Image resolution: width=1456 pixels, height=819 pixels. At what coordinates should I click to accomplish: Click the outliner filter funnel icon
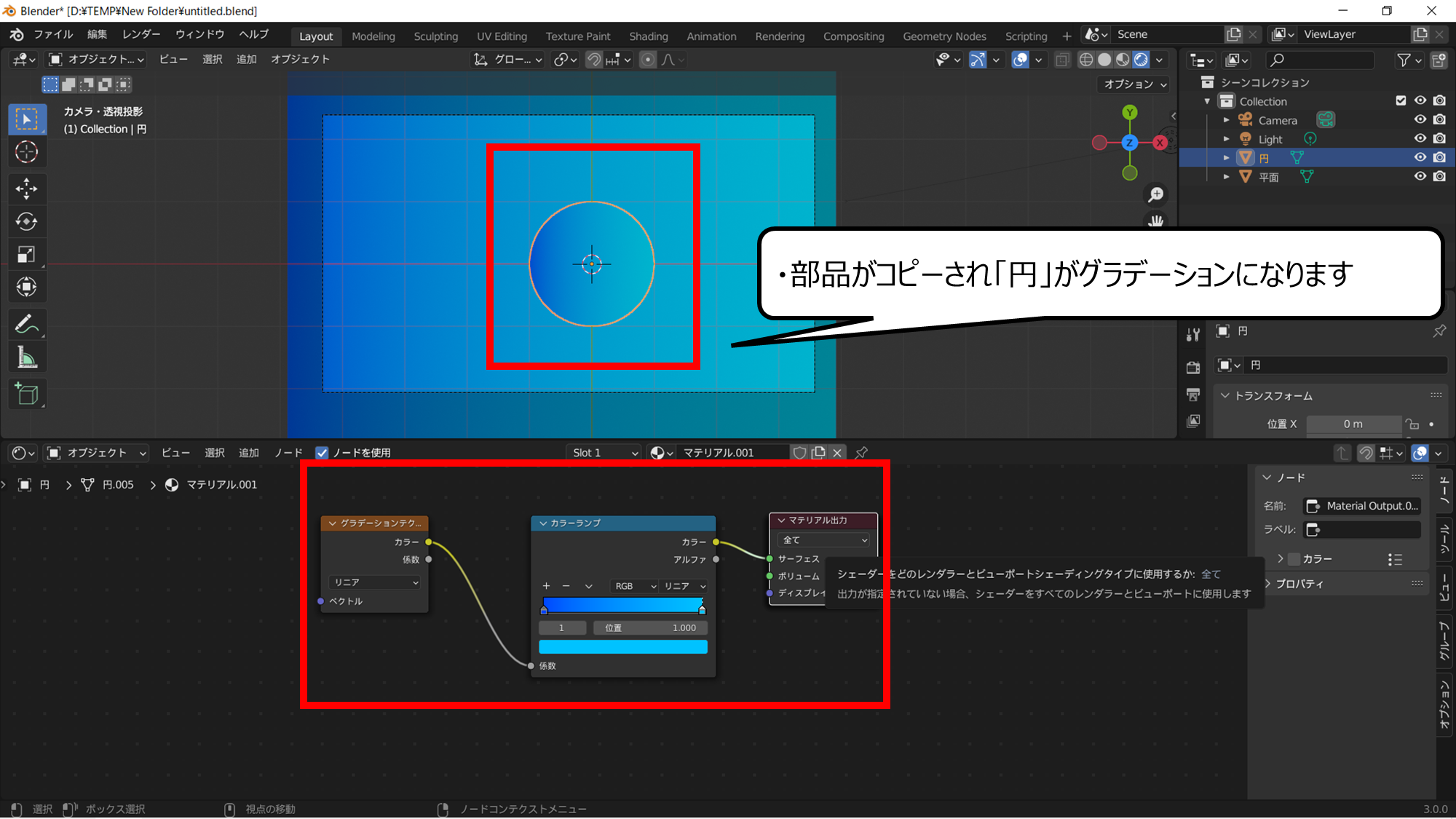1404,60
